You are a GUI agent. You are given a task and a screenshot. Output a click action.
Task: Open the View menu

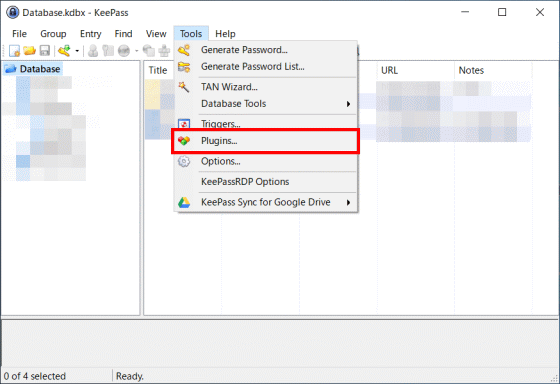click(x=156, y=34)
